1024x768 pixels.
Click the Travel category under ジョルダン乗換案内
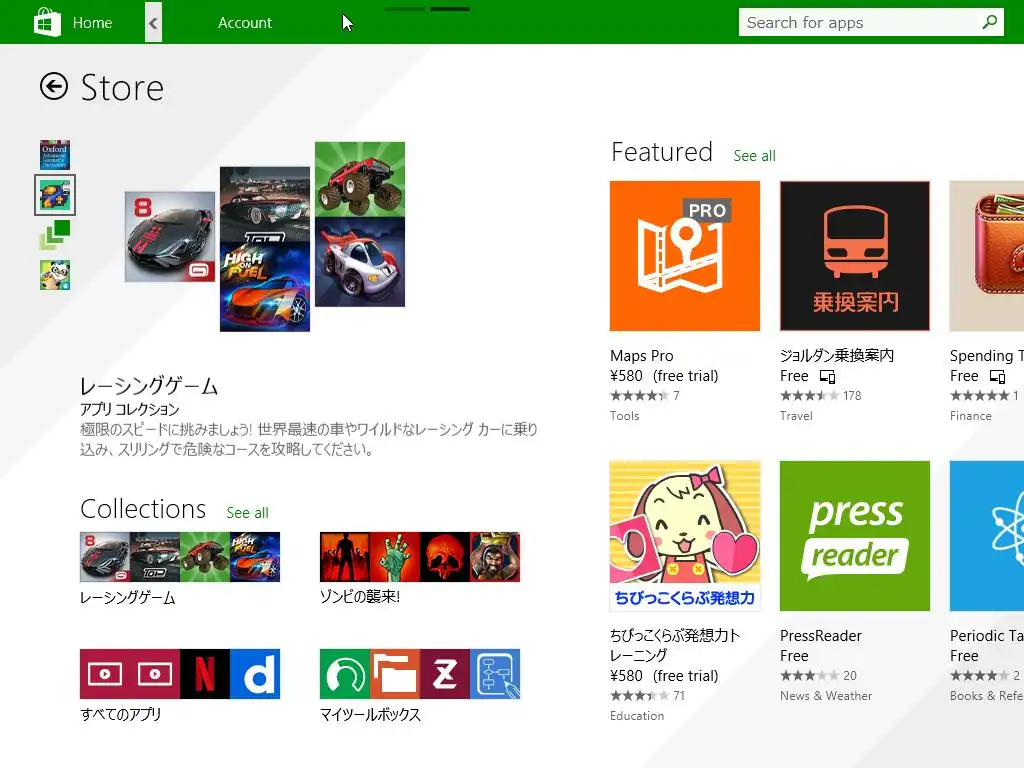tap(796, 416)
